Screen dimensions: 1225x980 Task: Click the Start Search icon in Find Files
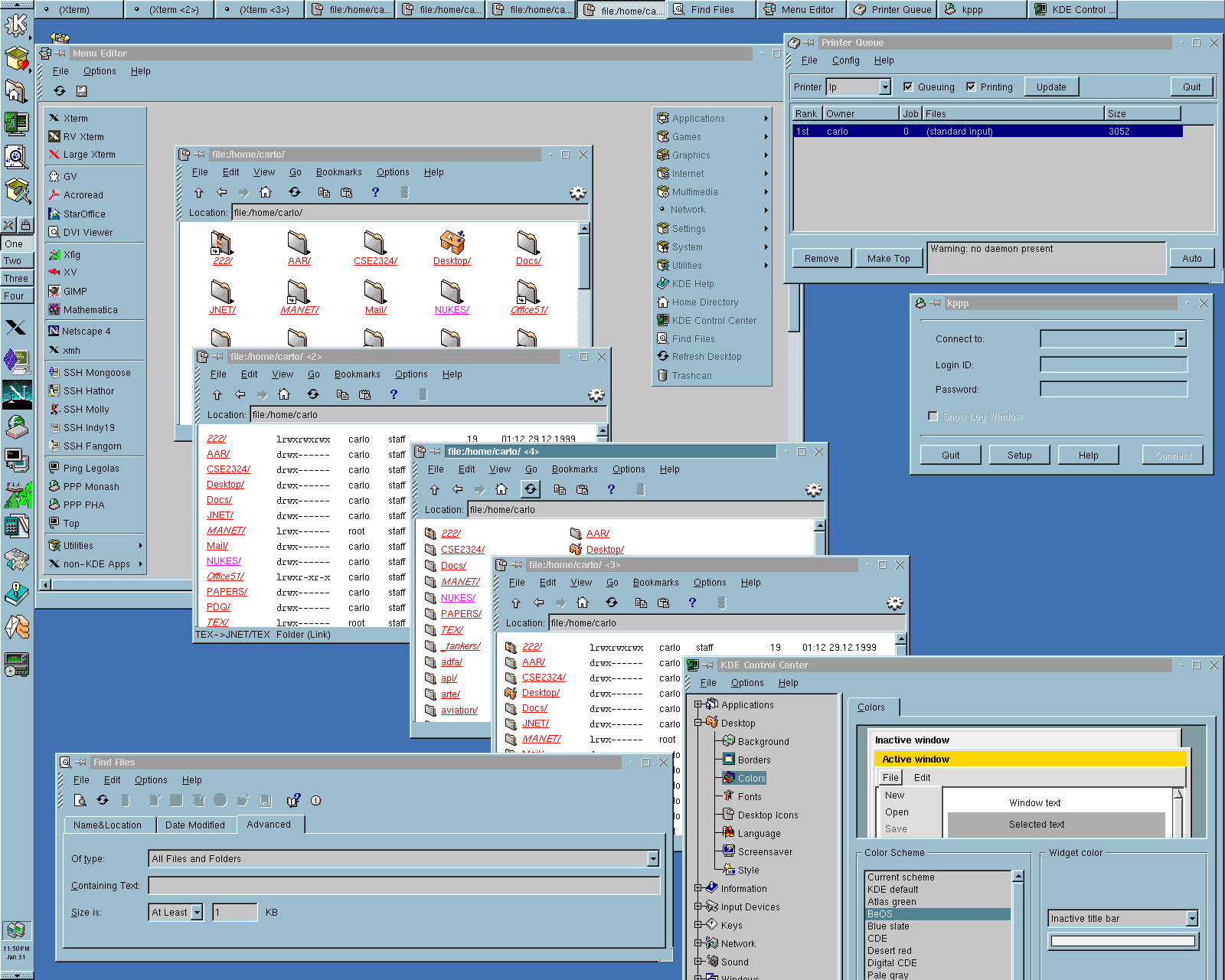tap(80, 800)
